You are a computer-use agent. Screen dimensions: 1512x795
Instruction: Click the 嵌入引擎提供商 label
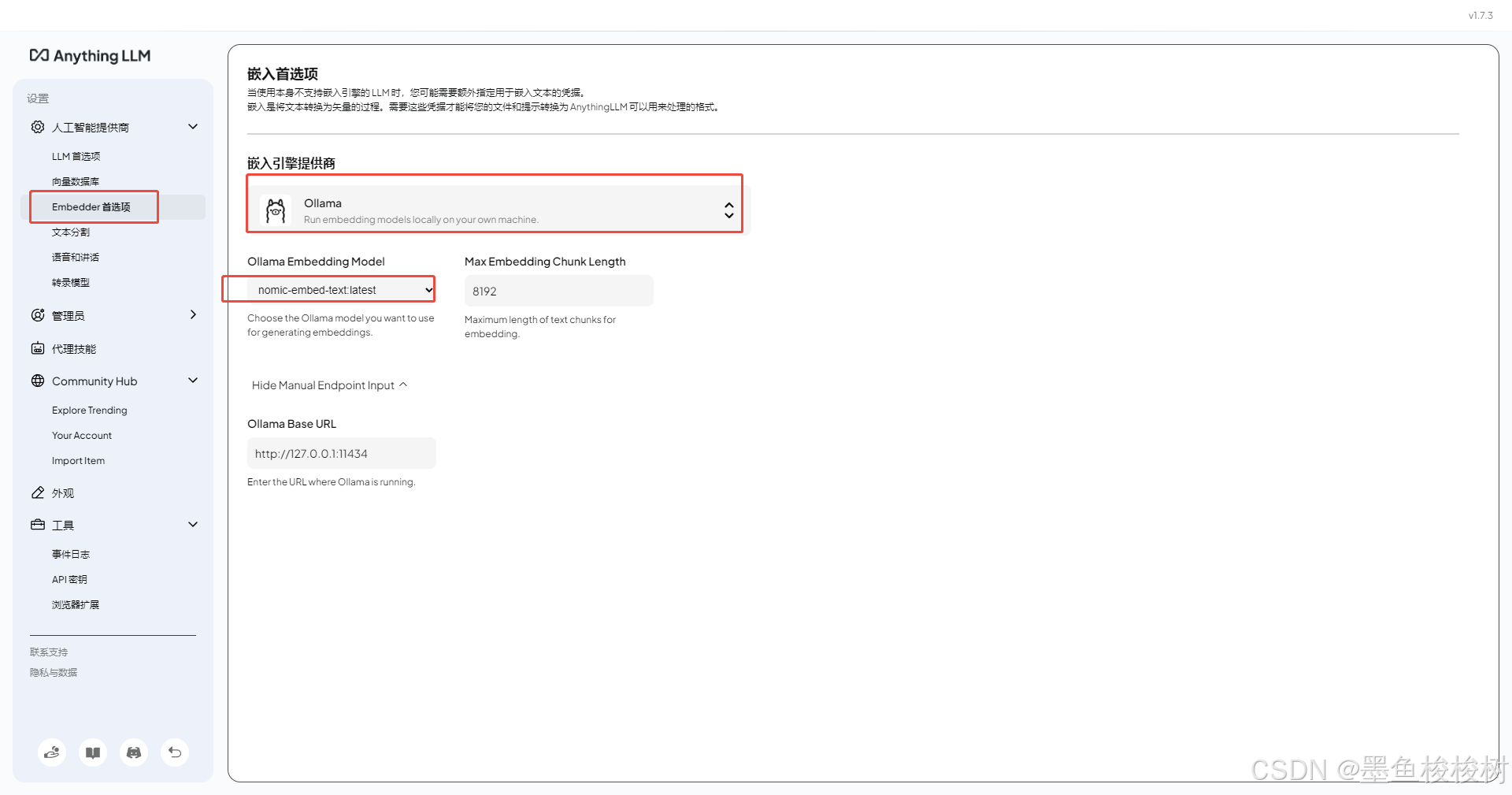point(291,163)
